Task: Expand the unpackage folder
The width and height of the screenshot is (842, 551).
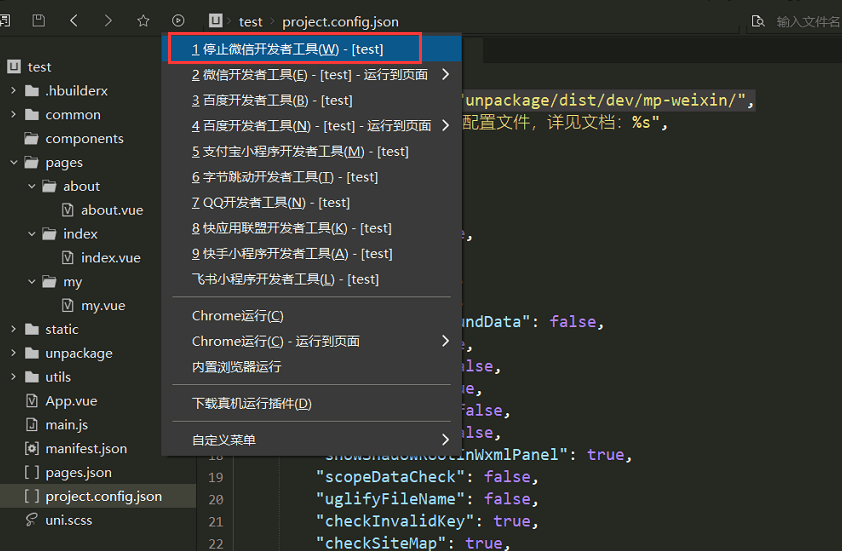Action: coord(13,353)
